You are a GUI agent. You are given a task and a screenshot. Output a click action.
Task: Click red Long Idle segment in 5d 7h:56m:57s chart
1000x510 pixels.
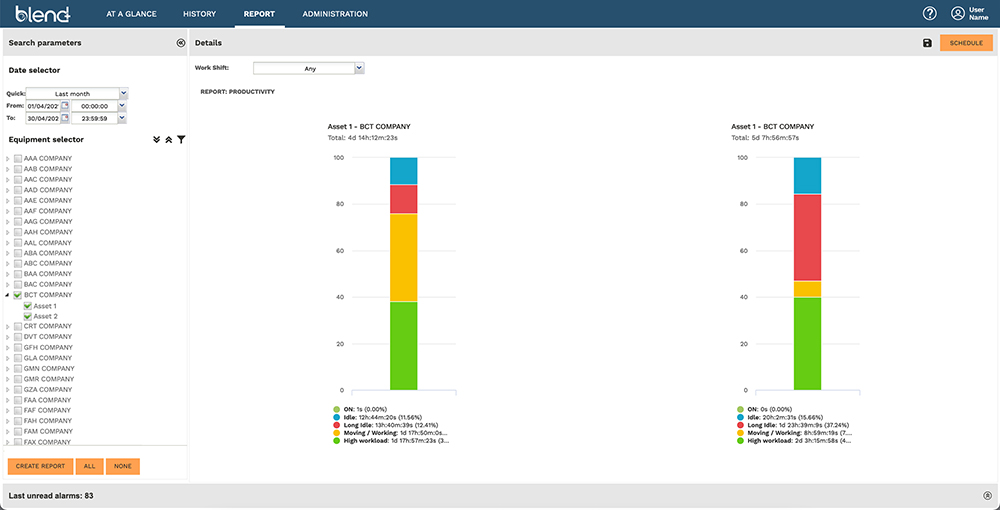(x=807, y=237)
